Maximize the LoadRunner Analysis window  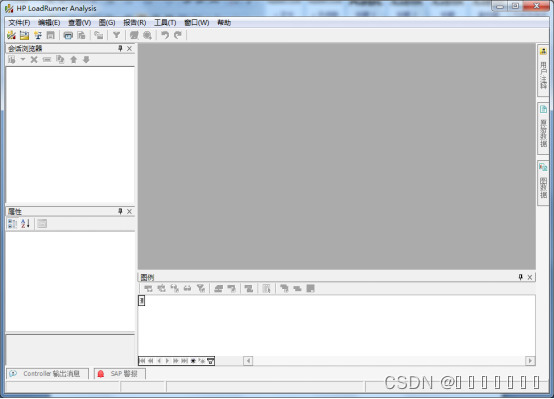click(515, 6)
